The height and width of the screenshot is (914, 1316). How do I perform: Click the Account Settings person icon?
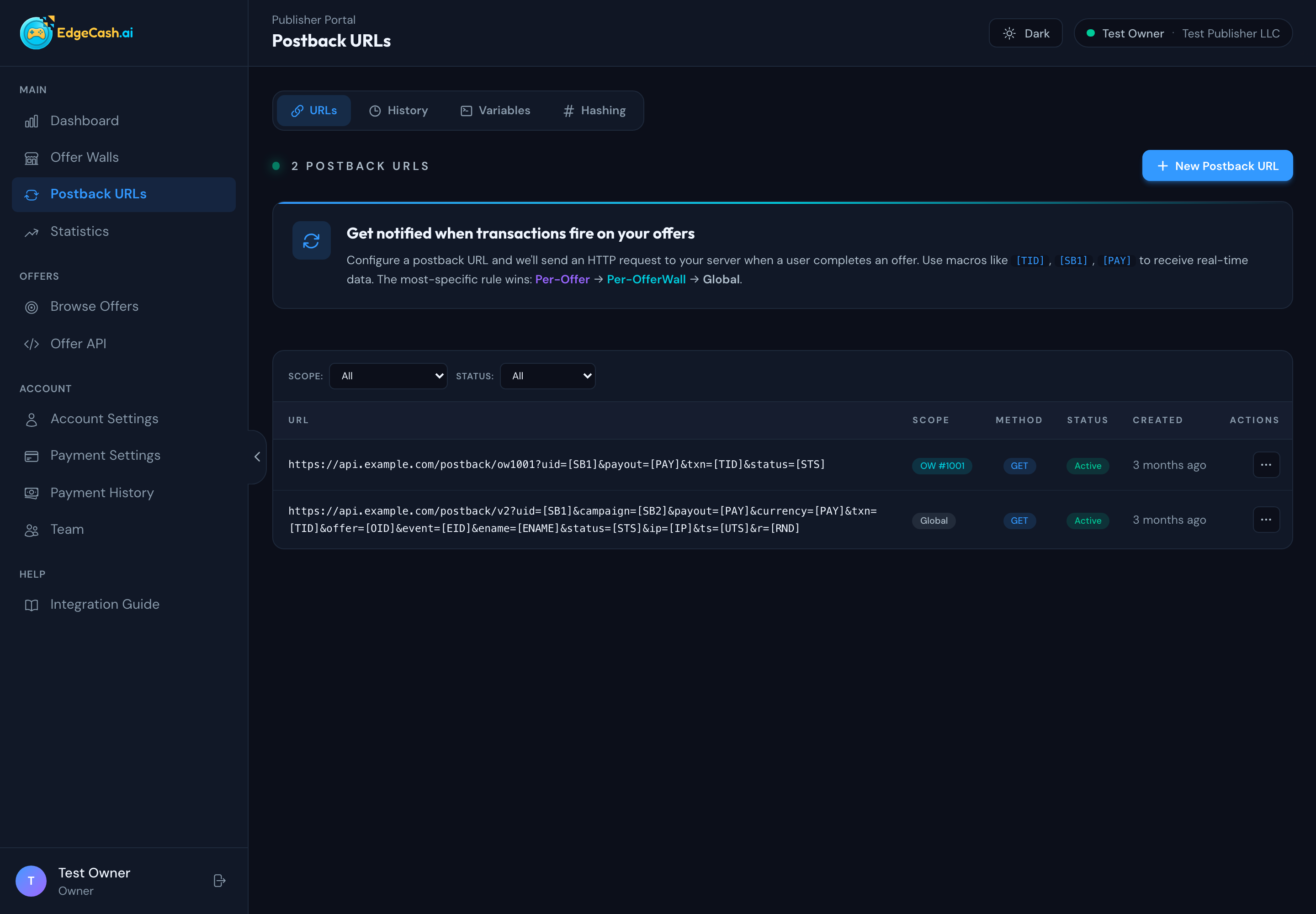click(x=32, y=420)
